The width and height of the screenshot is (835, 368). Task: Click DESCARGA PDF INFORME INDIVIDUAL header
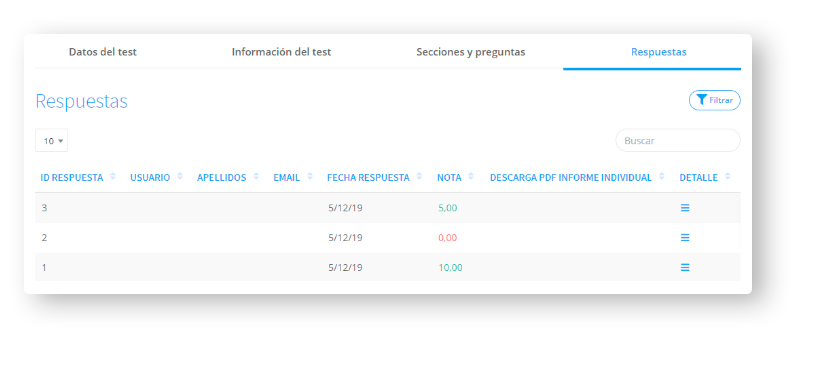[571, 178]
